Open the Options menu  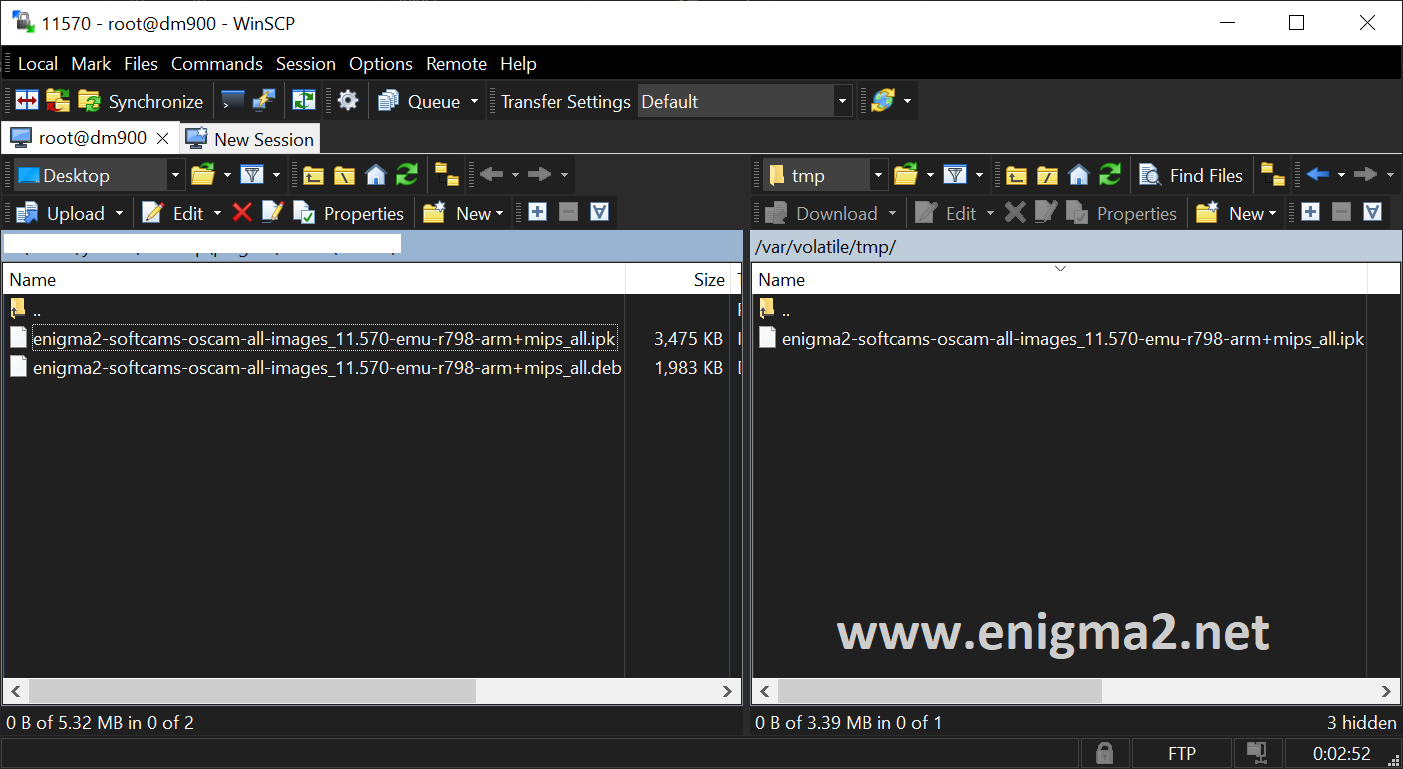point(381,63)
